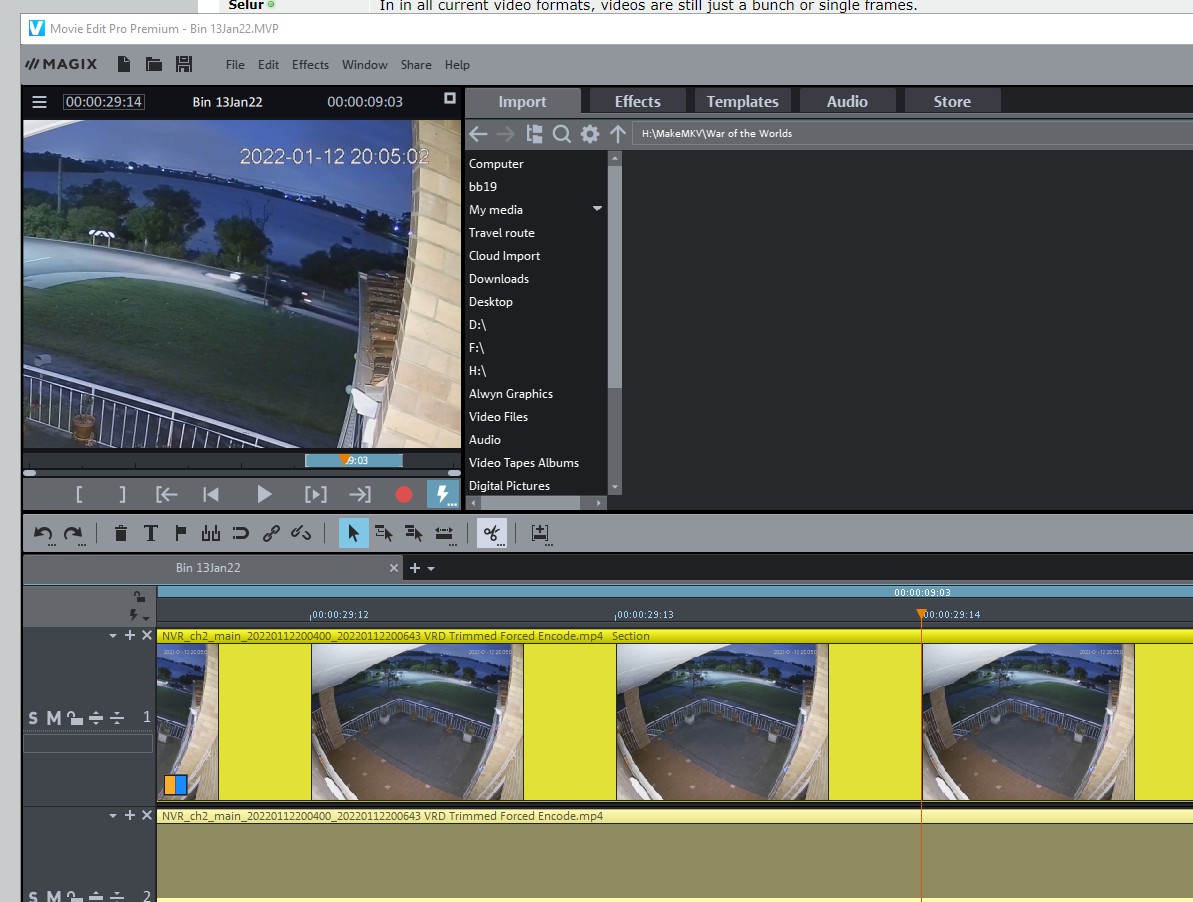Click the undo arrow in timeline toolbar
This screenshot has width=1193, height=902.
pos(43,534)
